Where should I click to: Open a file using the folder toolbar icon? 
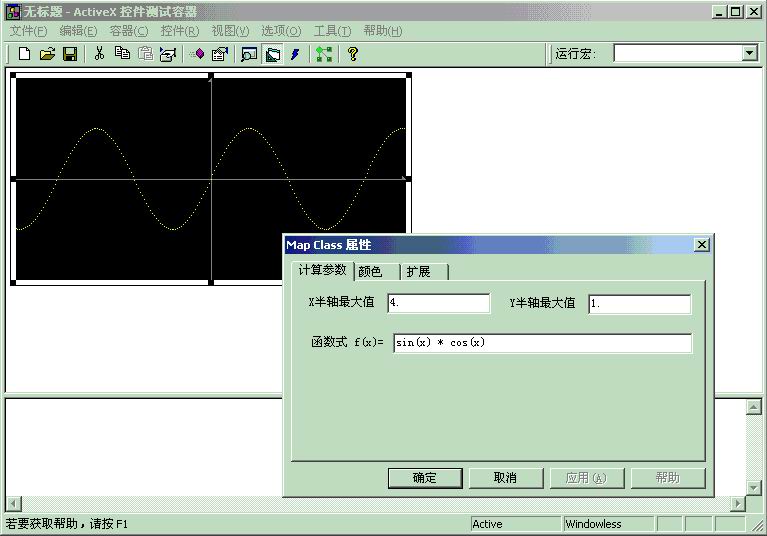pyautogui.click(x=47, y=54)
